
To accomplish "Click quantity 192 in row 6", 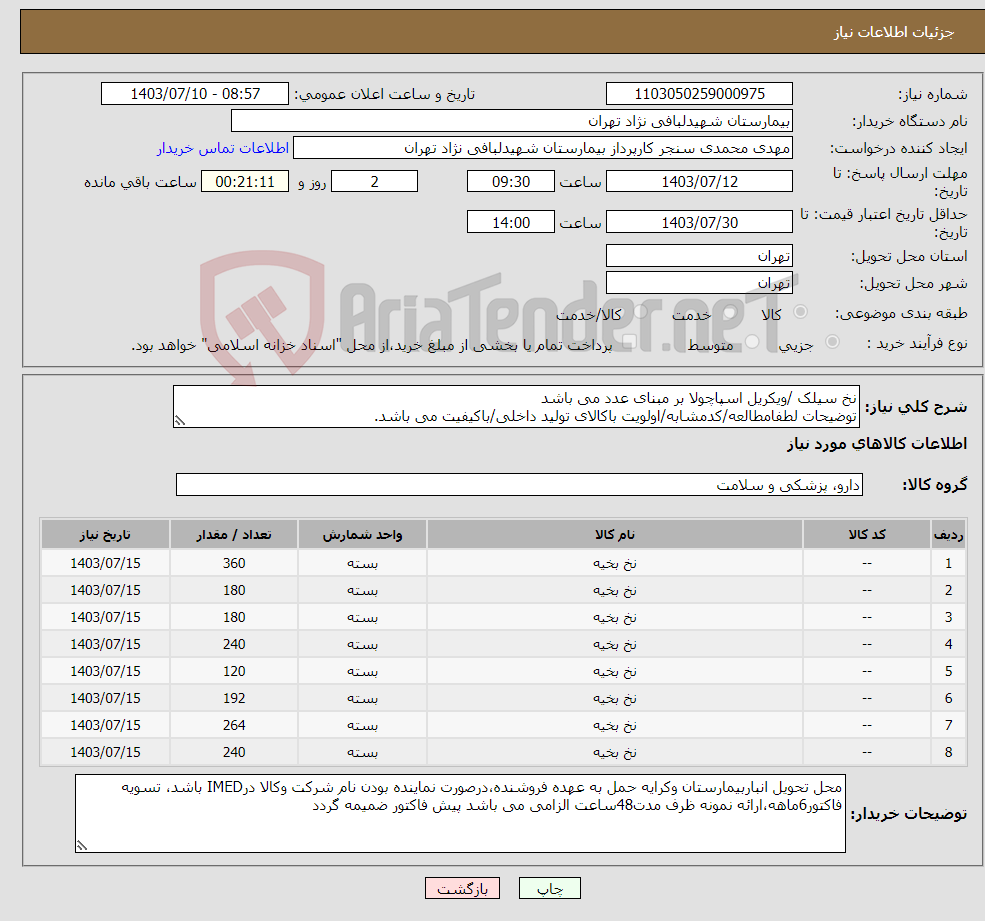I will [x=234, y=699].
